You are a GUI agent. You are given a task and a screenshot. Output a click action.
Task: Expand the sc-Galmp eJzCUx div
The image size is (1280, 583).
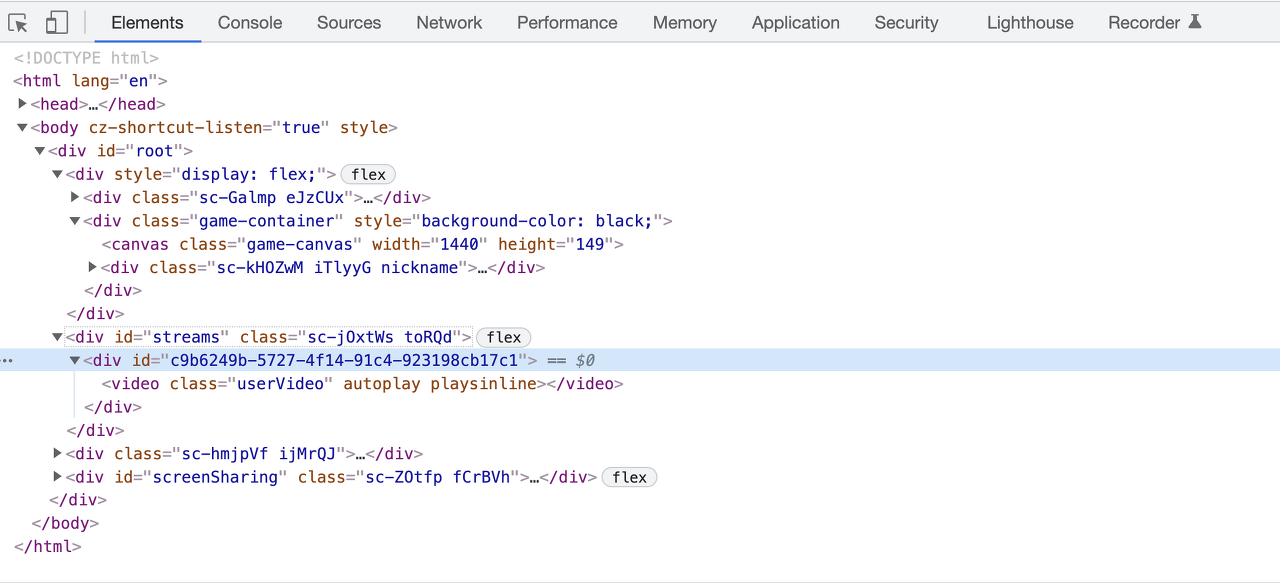coord(75,197)
